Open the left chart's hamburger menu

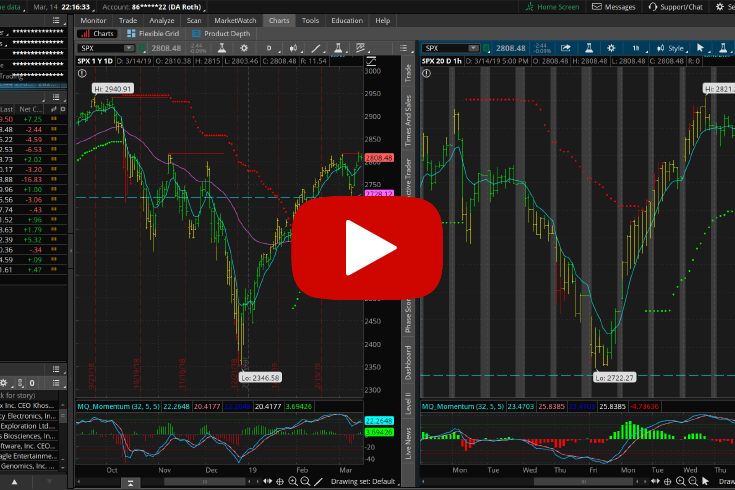point(404,48)
